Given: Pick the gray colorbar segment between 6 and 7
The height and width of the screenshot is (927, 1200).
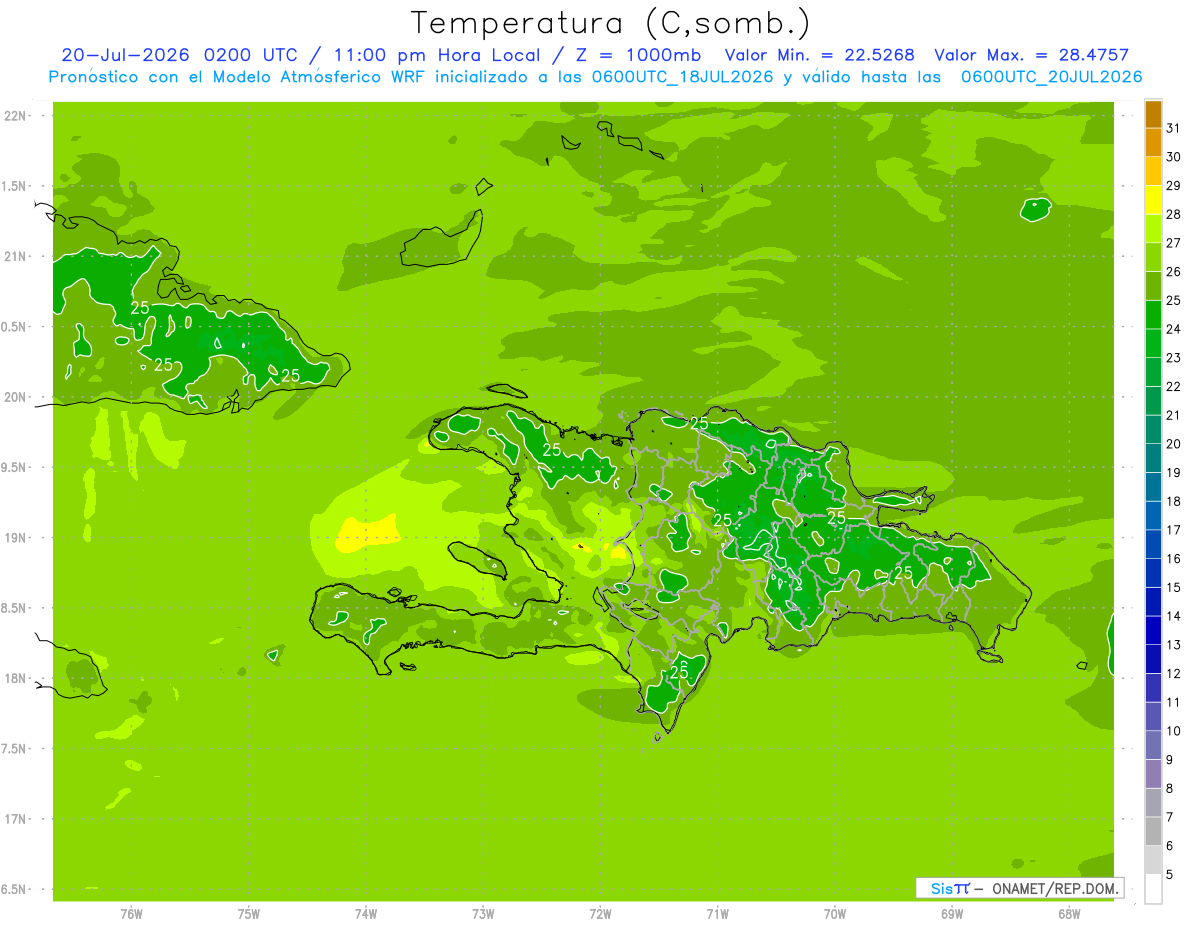Looking at the screenshot, I should click(x=1153, y=832).
